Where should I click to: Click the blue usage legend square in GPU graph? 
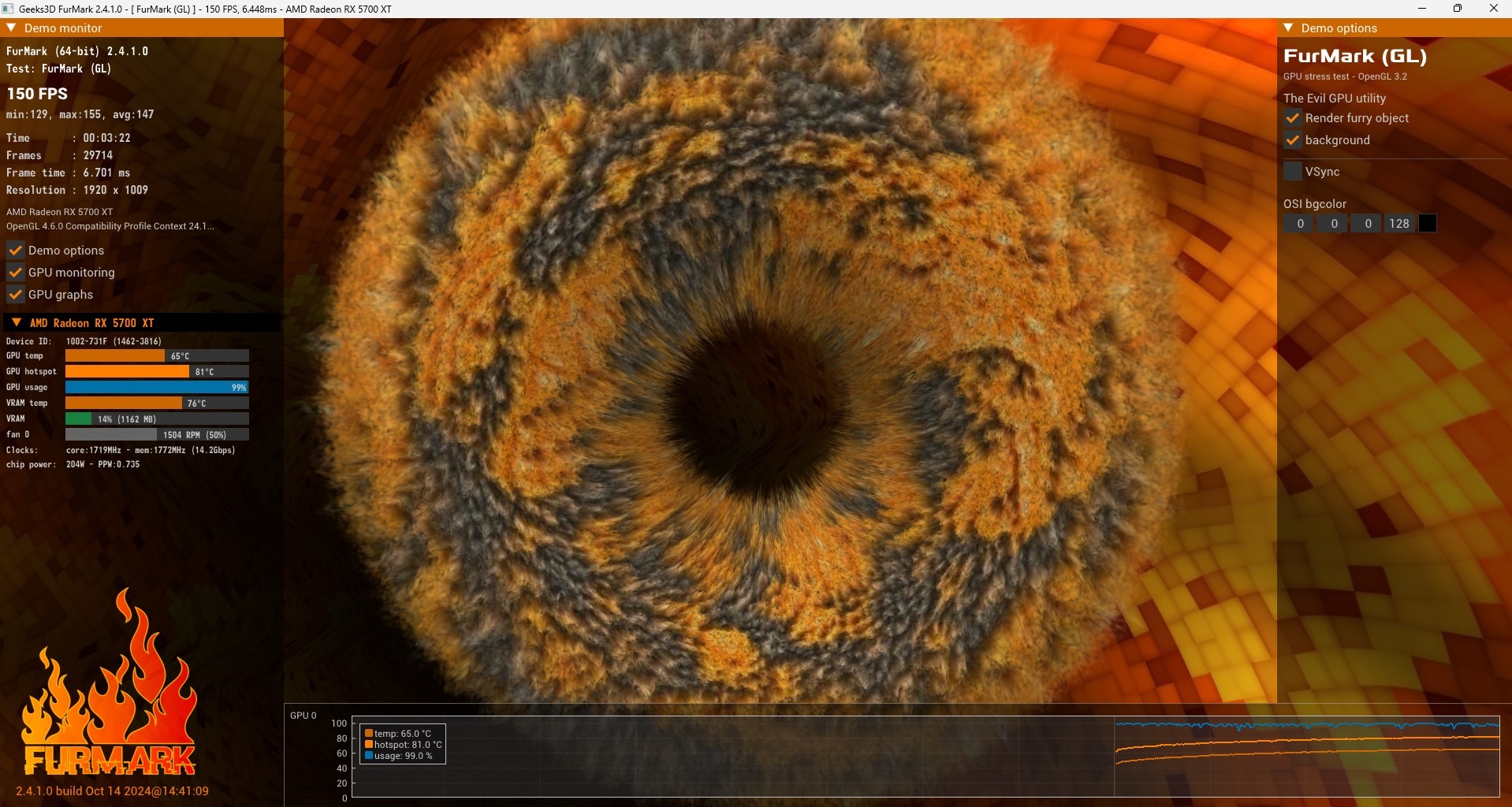tap(368, 756)
